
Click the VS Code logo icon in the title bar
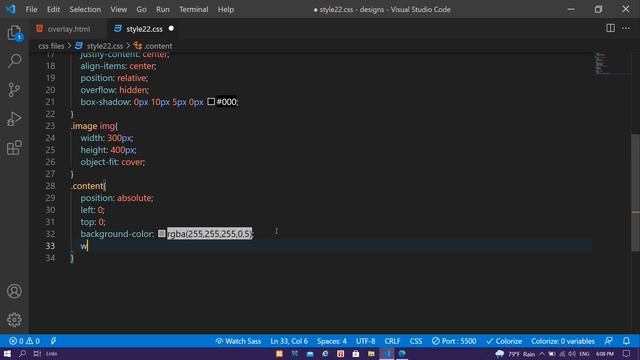(x=11, y=9)
